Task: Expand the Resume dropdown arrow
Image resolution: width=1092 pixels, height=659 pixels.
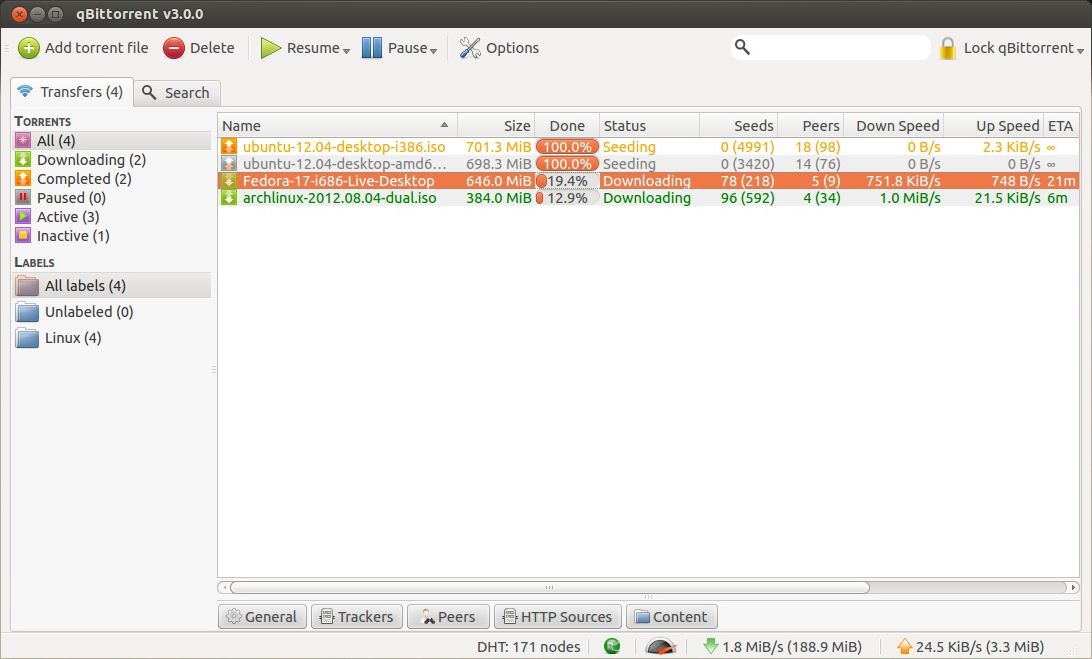Action: click(x=346, y=51)
